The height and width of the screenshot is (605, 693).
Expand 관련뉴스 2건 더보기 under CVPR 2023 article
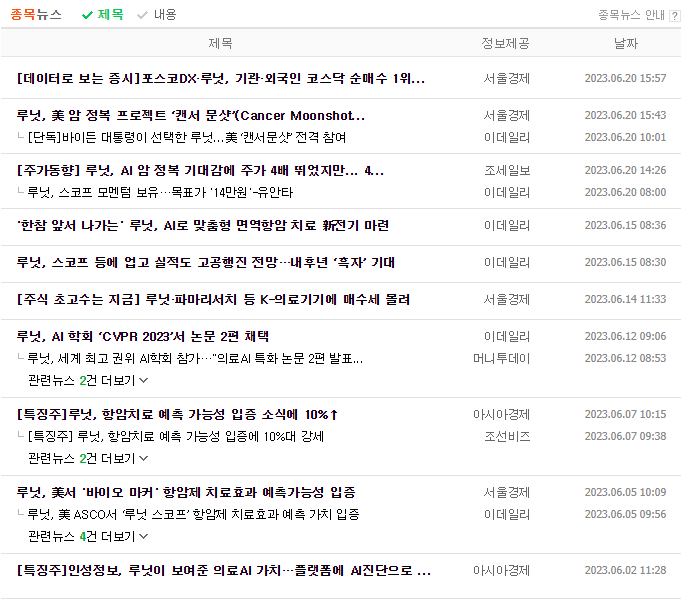click(x=88, y=381)
